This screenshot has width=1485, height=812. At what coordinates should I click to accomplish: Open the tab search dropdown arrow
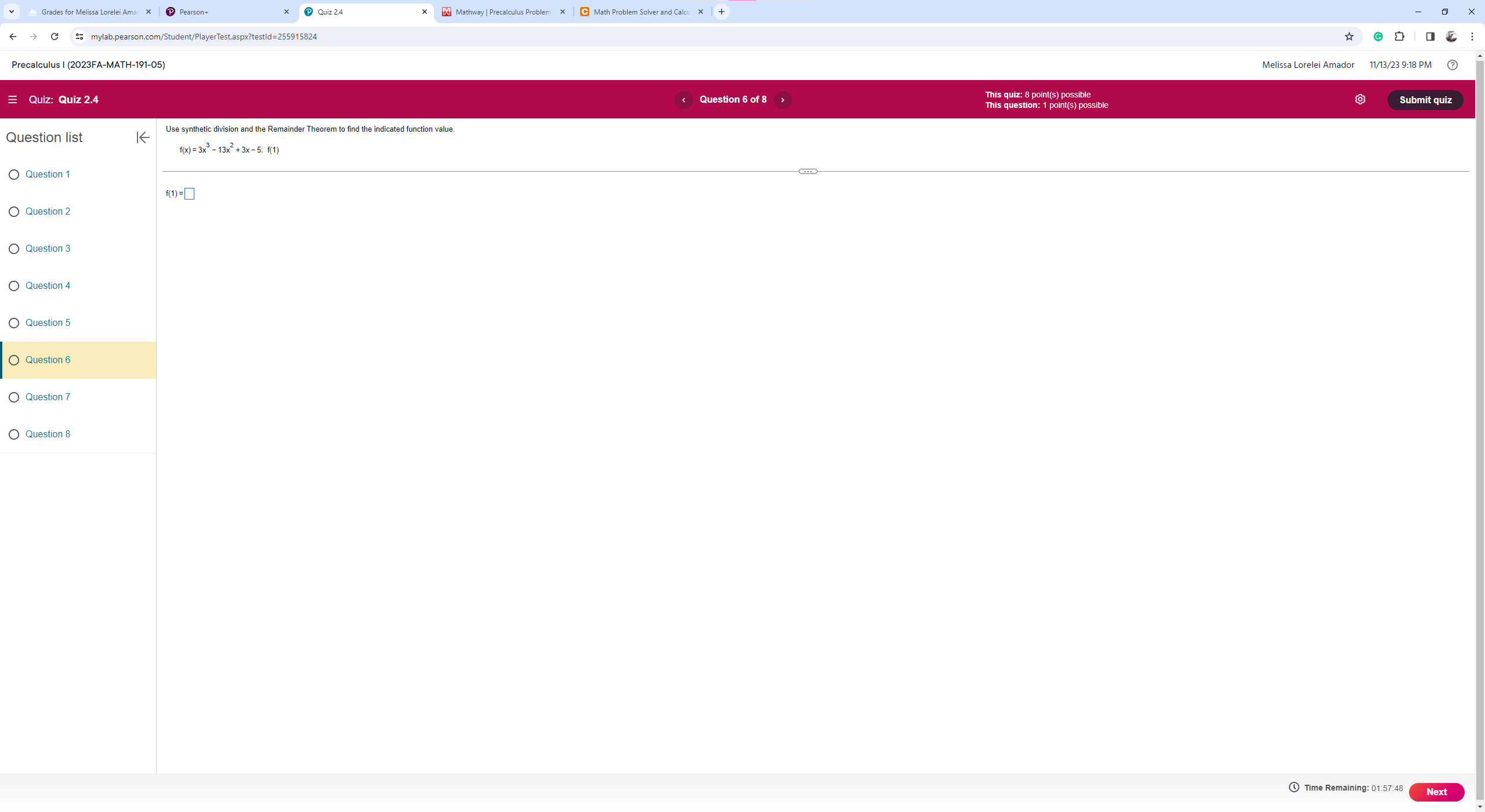click(11, 12)
